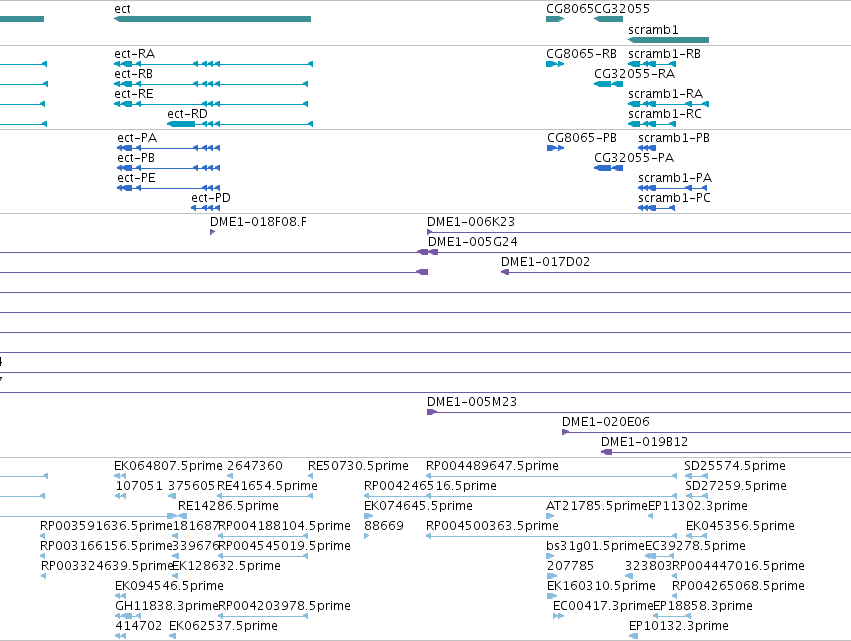Viewport: 851px width, 641px height.
Task: Click EST SD27259.5prime
Action: (x=735, y=486)
